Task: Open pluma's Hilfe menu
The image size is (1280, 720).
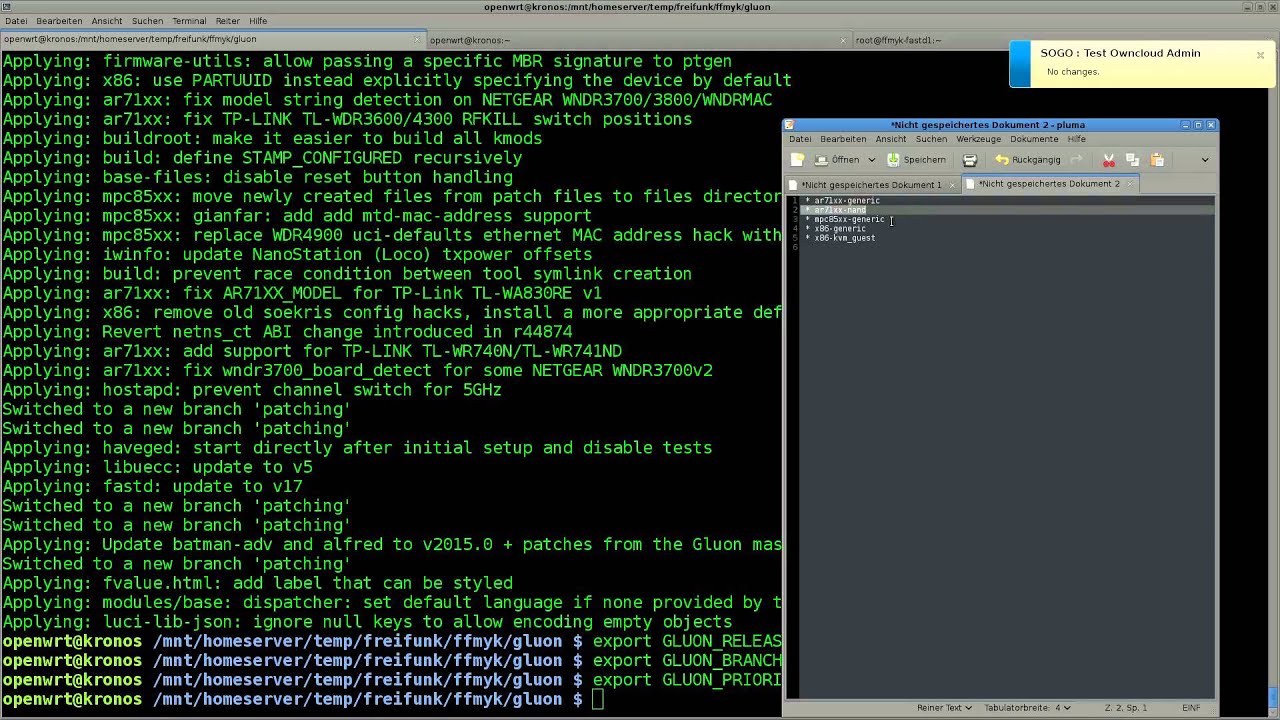Action: pos(1076,139)
